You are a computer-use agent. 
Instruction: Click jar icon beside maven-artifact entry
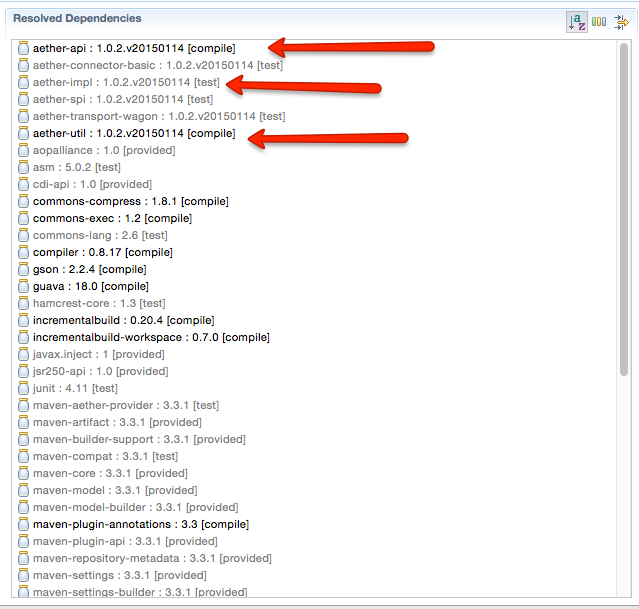point(24,422)
